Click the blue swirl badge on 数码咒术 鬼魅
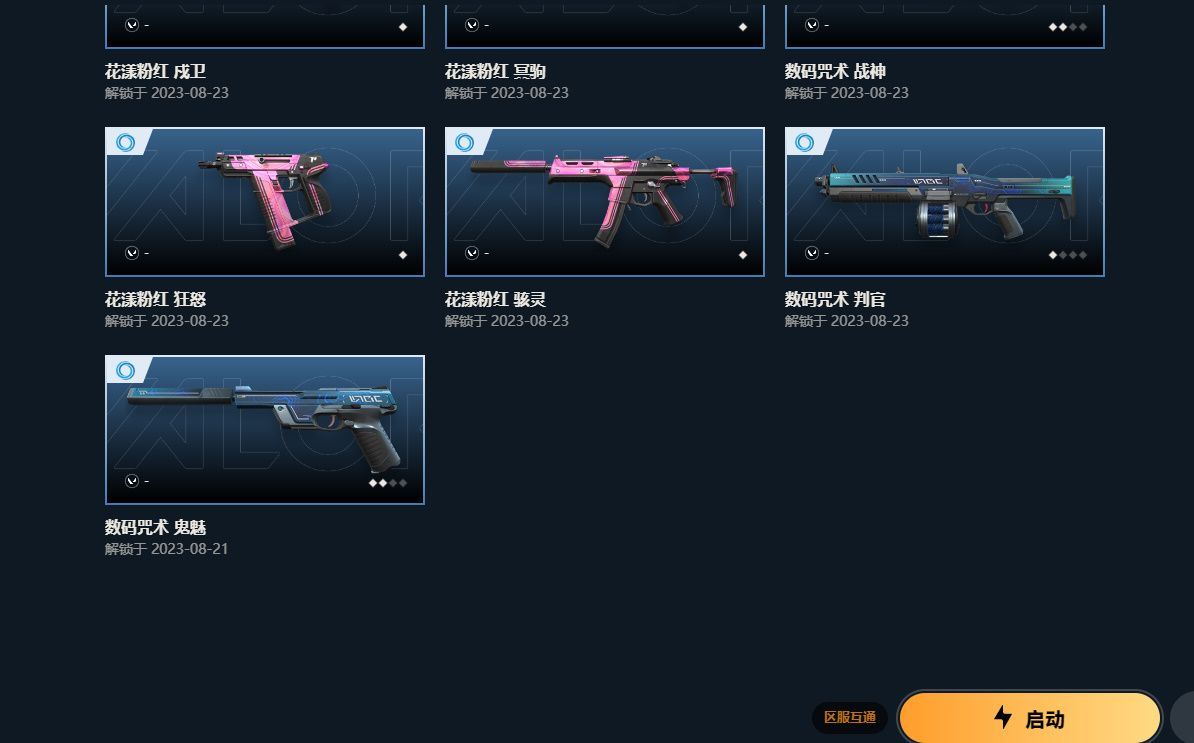 125,370
